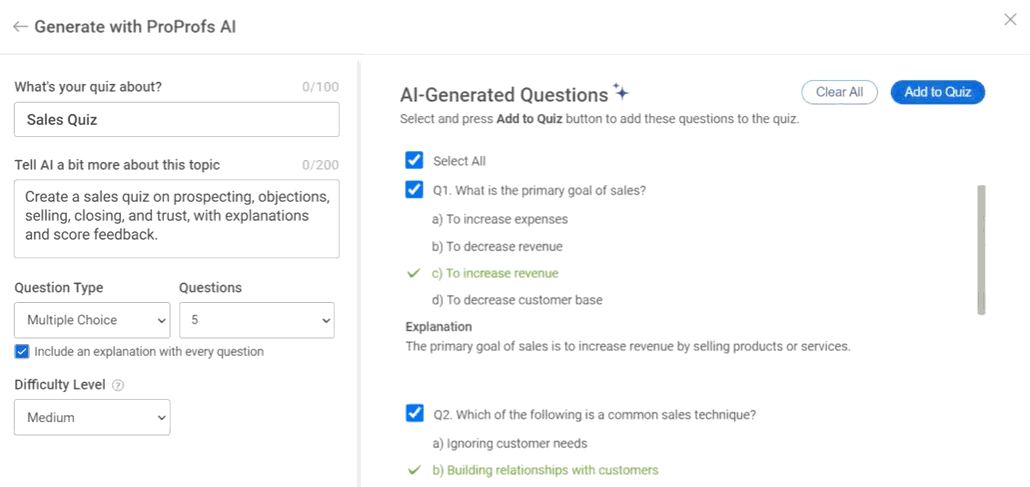1030x487 pixels.
Task: Click the 0/200 character counter
Action: [321, 166]
